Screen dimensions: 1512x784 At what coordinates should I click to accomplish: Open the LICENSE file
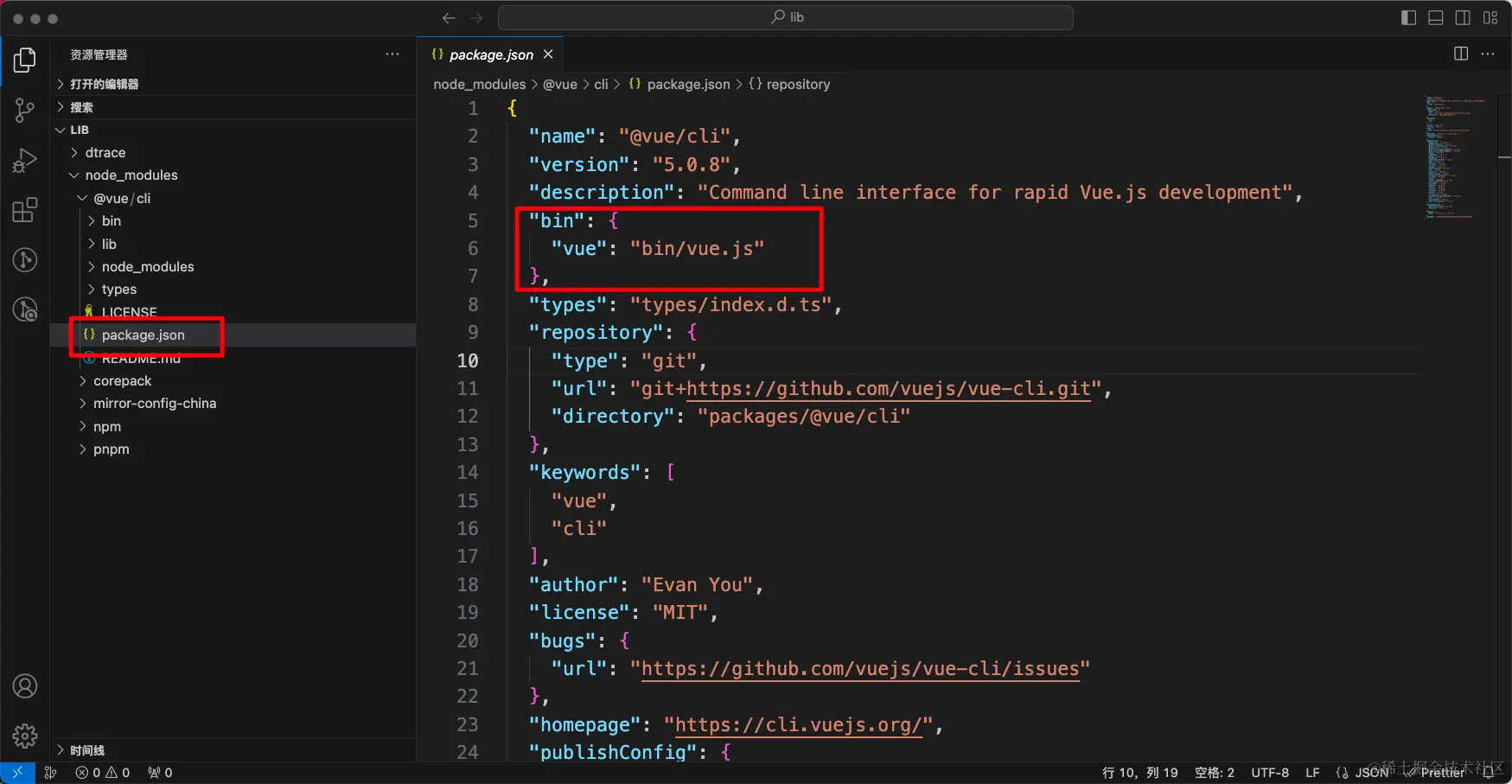tap(233, 312)
